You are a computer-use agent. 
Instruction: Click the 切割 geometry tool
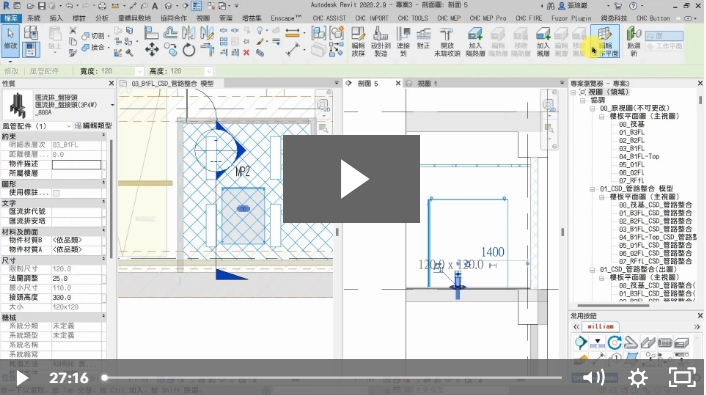[94, 36]
